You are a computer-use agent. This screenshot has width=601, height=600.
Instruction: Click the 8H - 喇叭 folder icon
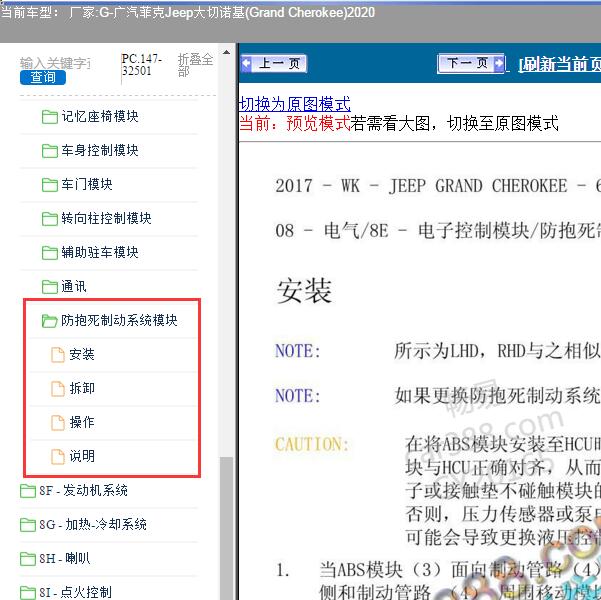click(x=28, y=559)
